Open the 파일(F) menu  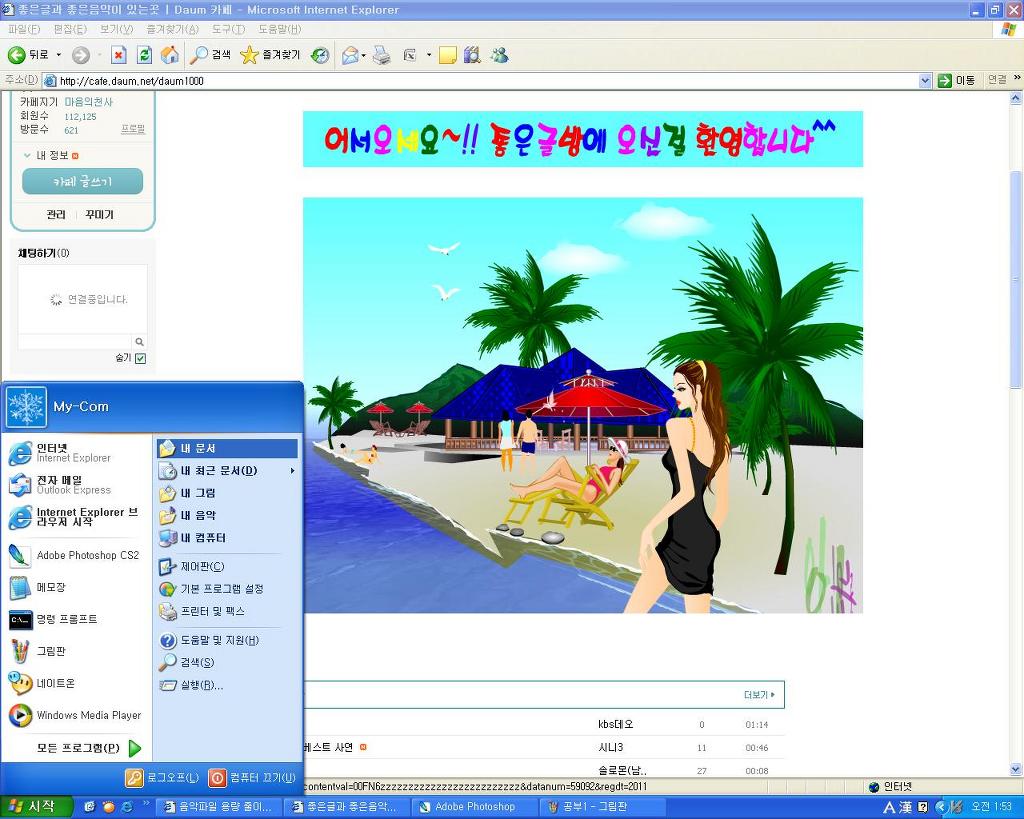(x=24, y=29)
